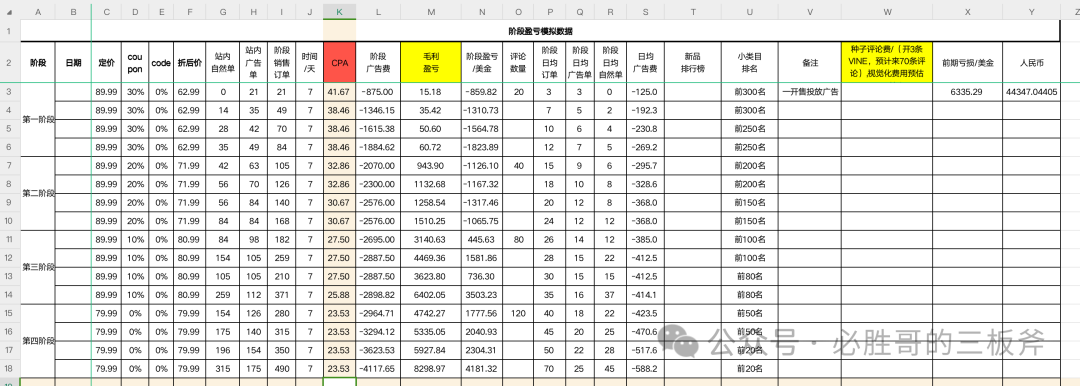Click the 日均广告费 cell showing -125.0
Screen dimensions: 1080x386
click(645, 92)
